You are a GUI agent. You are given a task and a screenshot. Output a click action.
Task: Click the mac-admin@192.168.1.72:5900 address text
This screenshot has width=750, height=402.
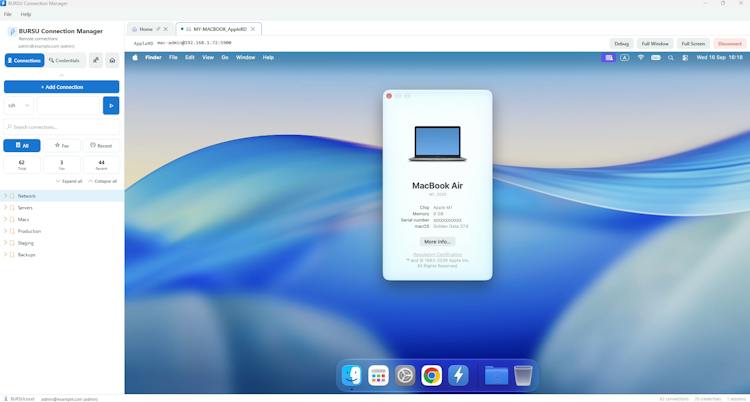[x=194, y=43]
